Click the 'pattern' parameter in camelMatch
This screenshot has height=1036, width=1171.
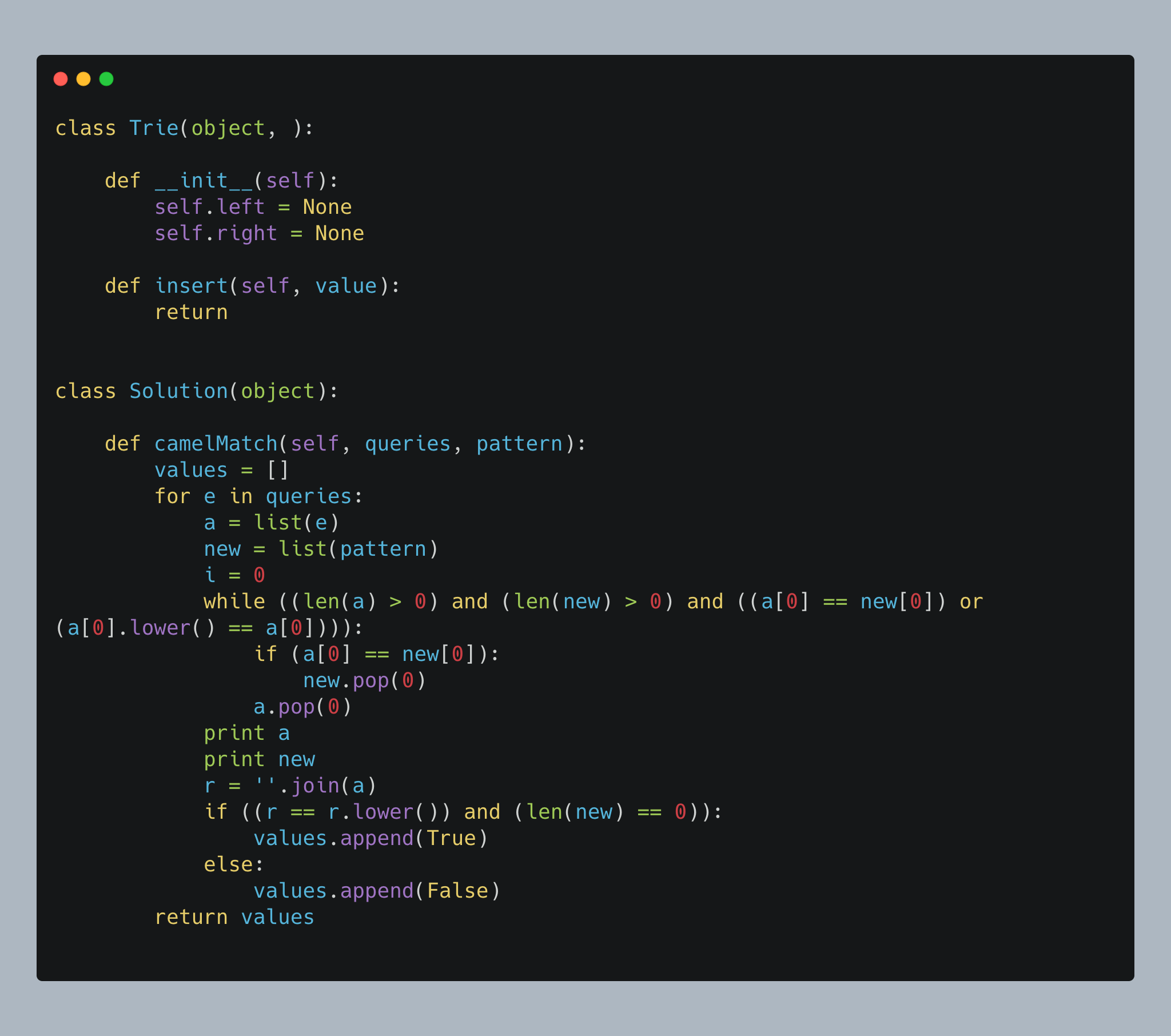click(519, 444)
